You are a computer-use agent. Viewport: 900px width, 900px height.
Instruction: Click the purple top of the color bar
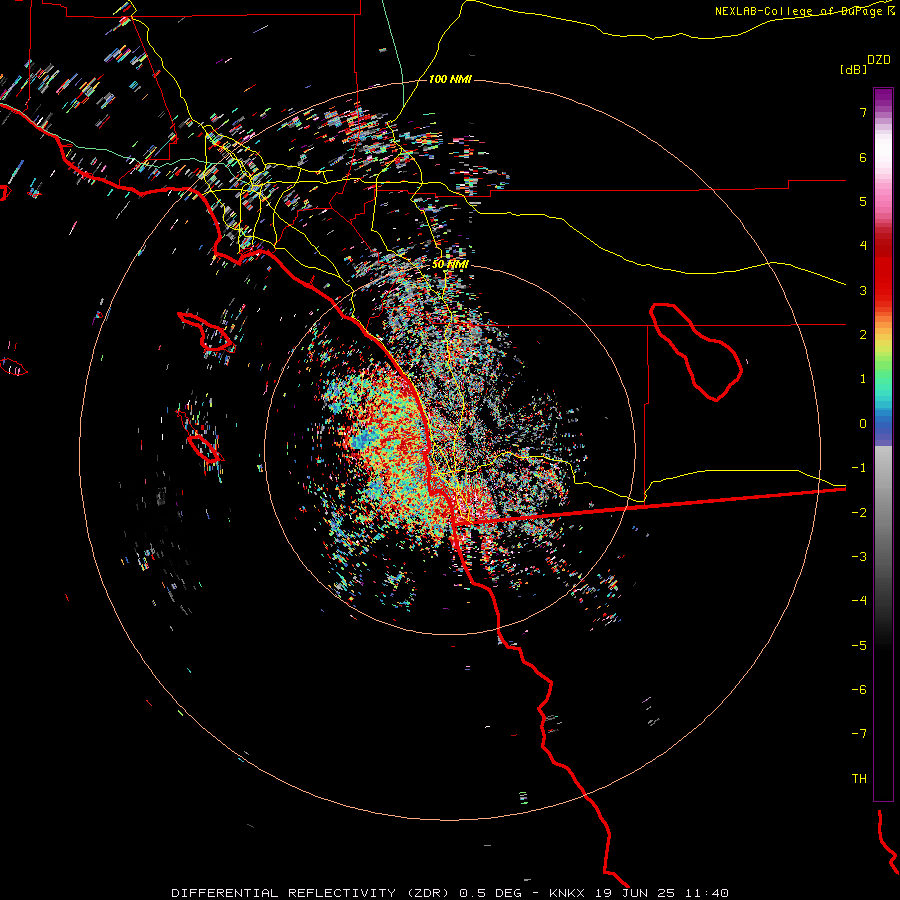[x=883, y=98]
